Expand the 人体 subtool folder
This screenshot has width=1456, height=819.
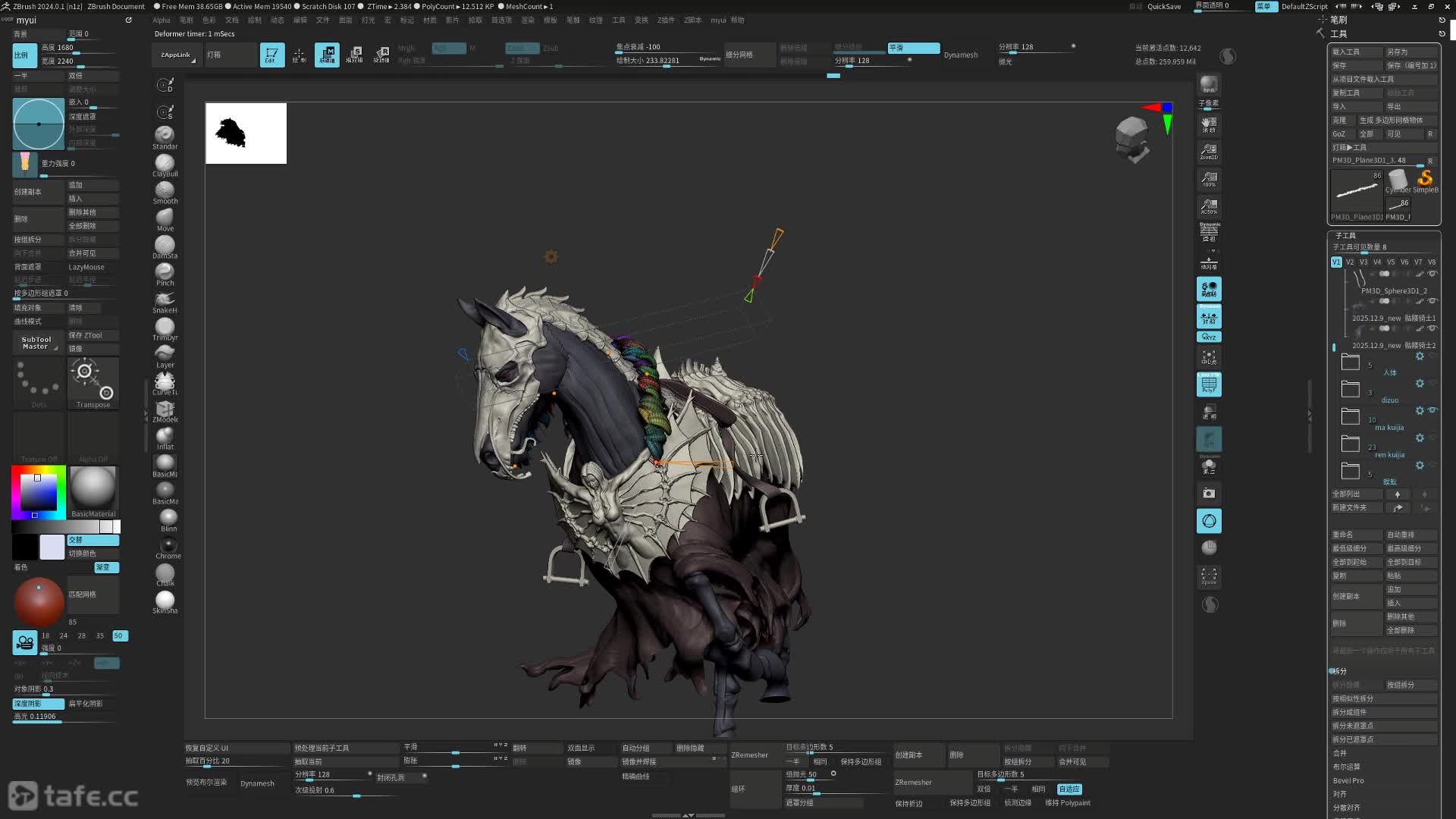click(x=1350, y=362)
